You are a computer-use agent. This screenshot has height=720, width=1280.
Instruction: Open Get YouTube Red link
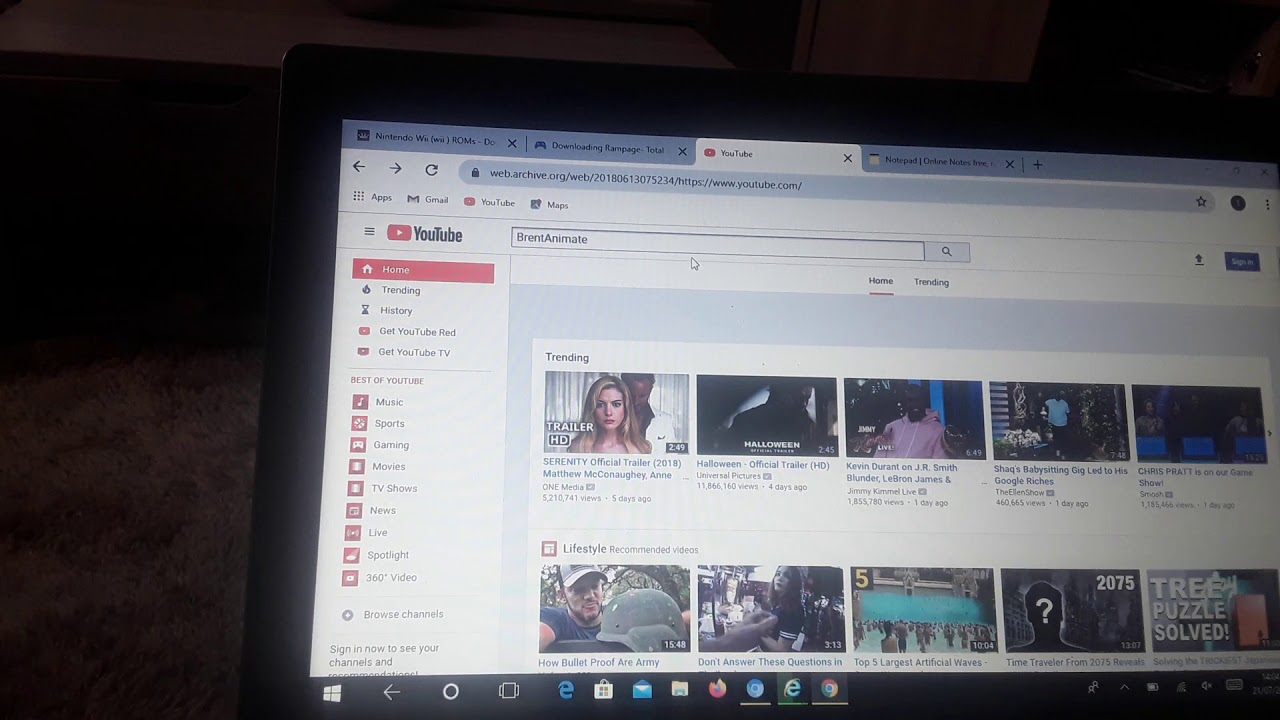click(x=407, y=332)
